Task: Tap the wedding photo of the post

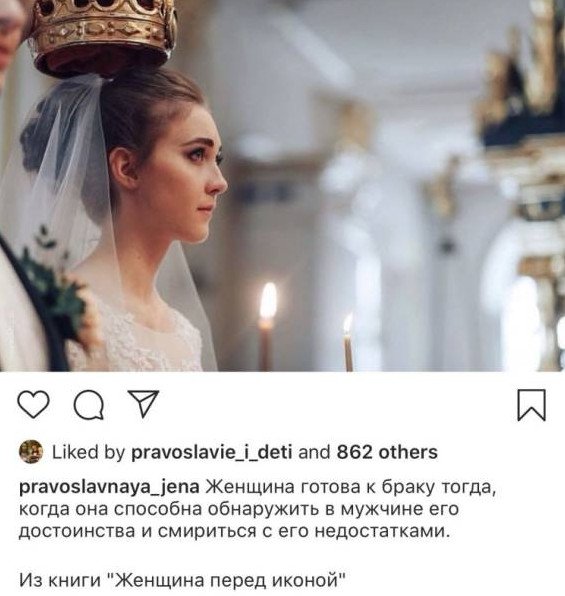Action: tap(282, 185)
